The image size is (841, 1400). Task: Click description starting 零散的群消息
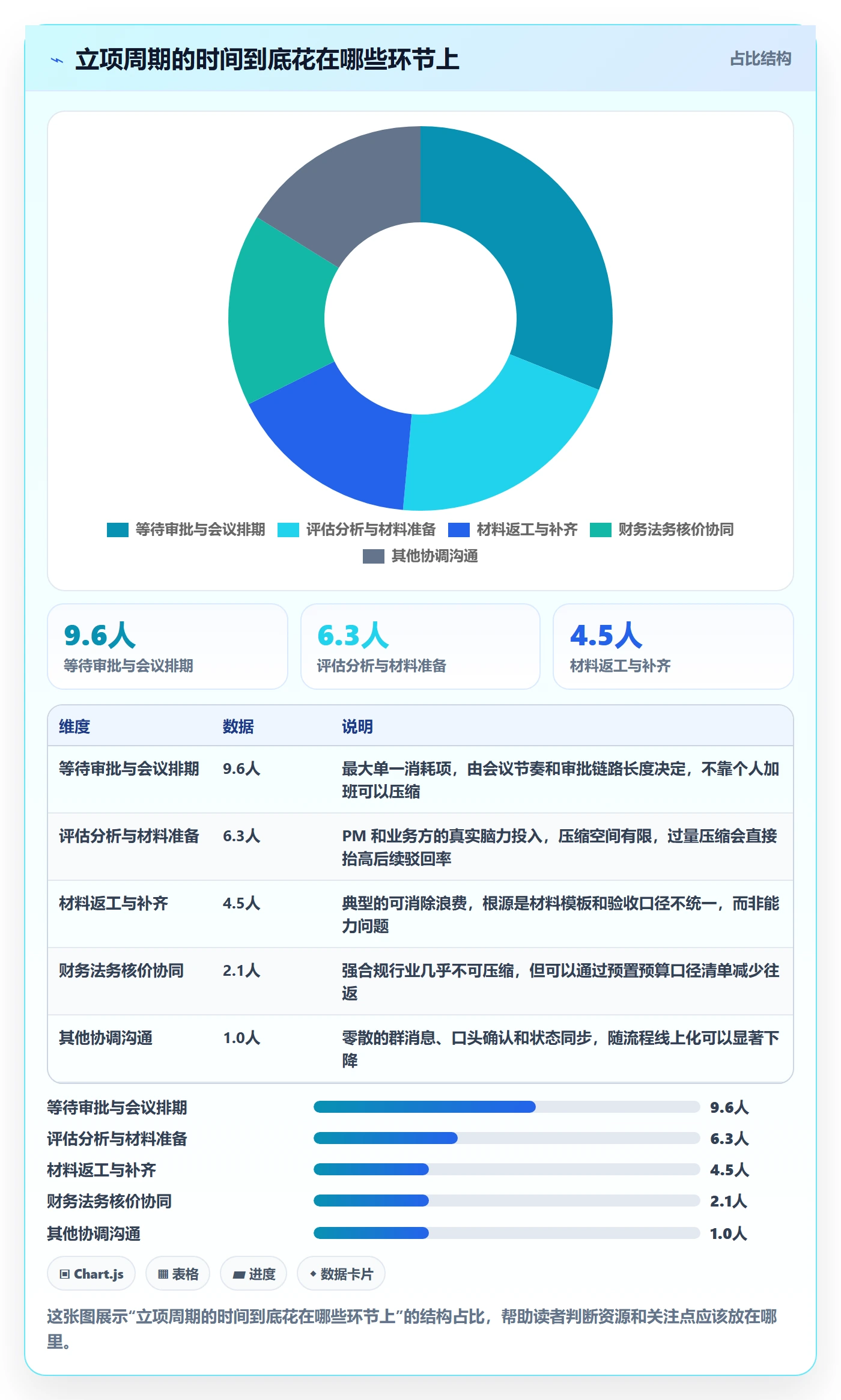(x=560, y=1049)
